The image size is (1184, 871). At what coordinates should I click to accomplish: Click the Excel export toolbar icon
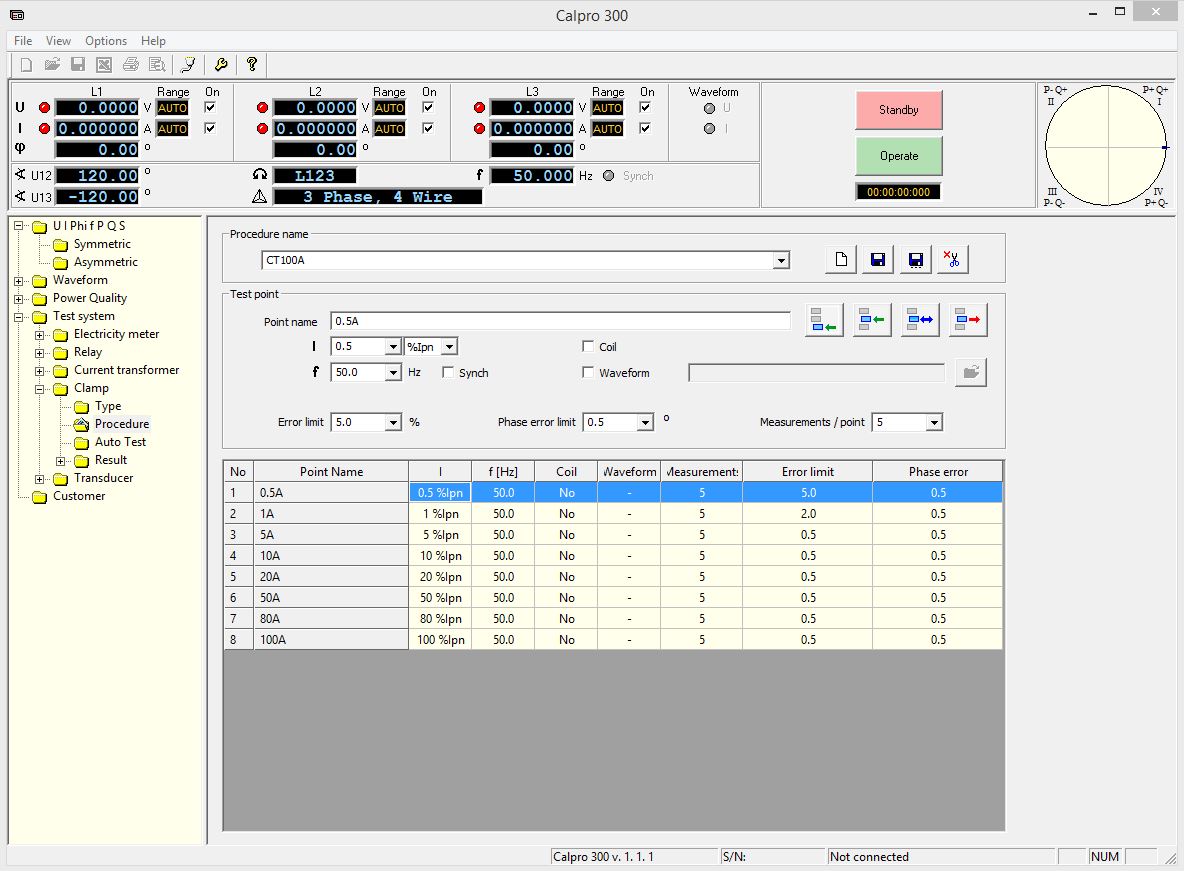pyautogui.click(x=104, y=65)
